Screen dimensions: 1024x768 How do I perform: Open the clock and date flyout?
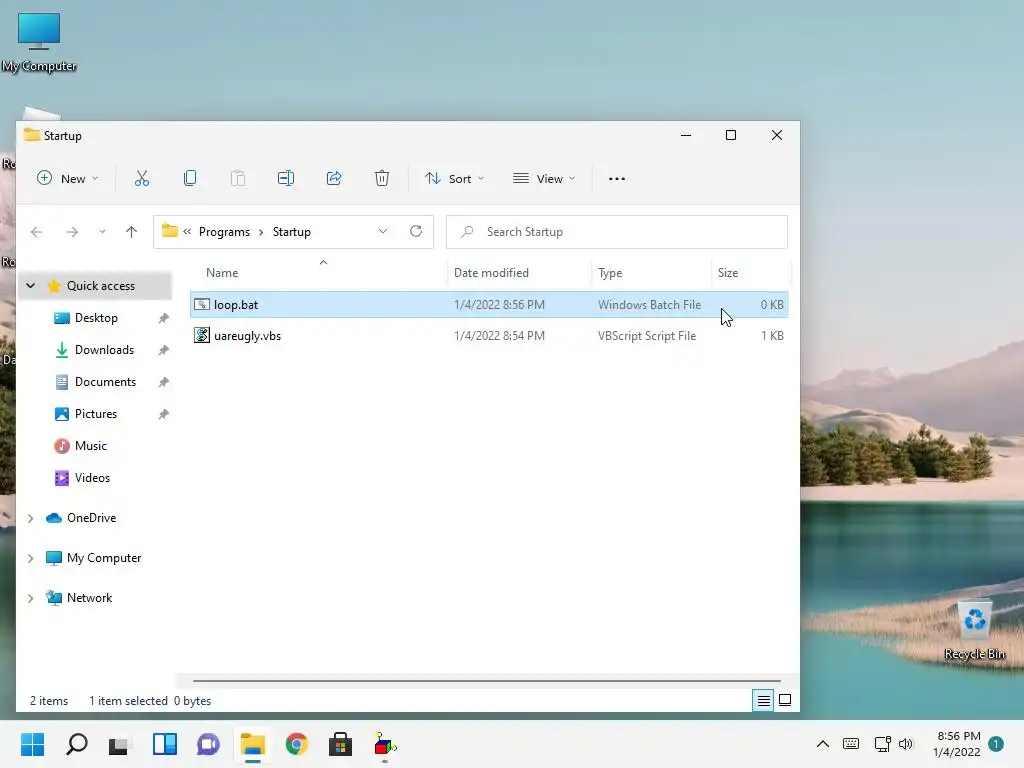tap(957, 744)
